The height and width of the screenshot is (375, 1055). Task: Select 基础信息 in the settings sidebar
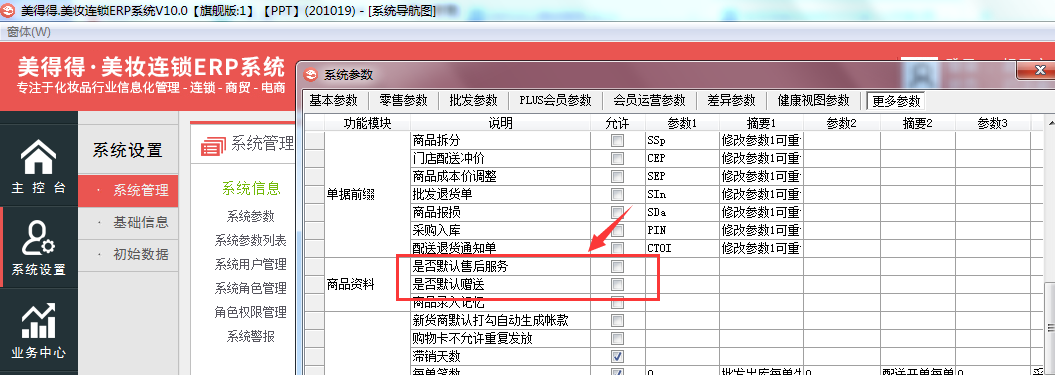141,222
